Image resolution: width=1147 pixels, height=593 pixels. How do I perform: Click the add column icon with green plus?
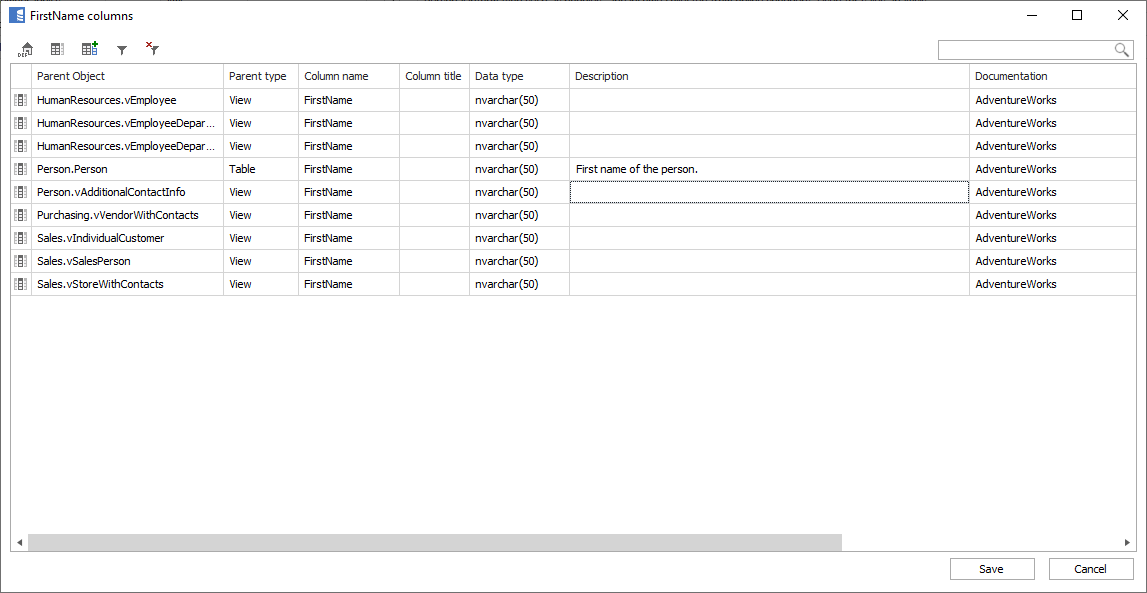pos(89,49)
